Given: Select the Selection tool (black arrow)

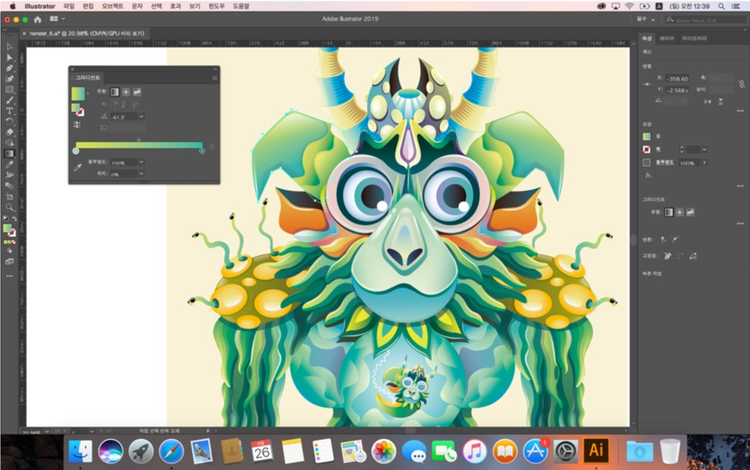Looking at the screenshot, I should pyautogui.click(x=10, y=47).
